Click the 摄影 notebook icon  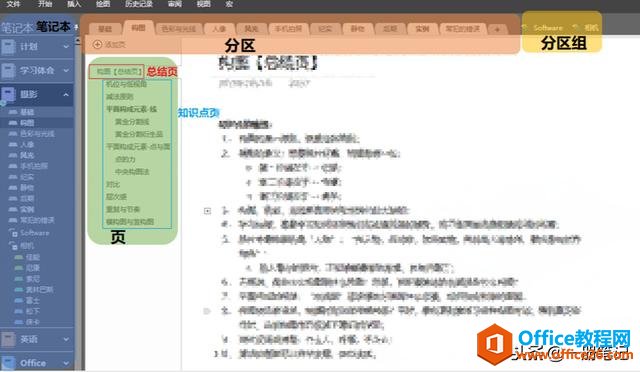tap(8, 94)
